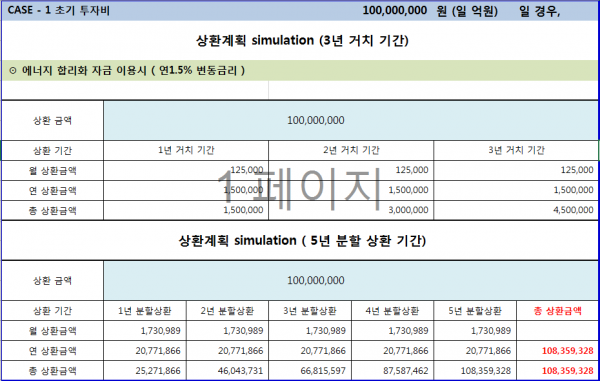600x381 pixels.
Task: Click the 2년 거치 기간 column header
Action: pyautogui.click(x=351, y=150)
